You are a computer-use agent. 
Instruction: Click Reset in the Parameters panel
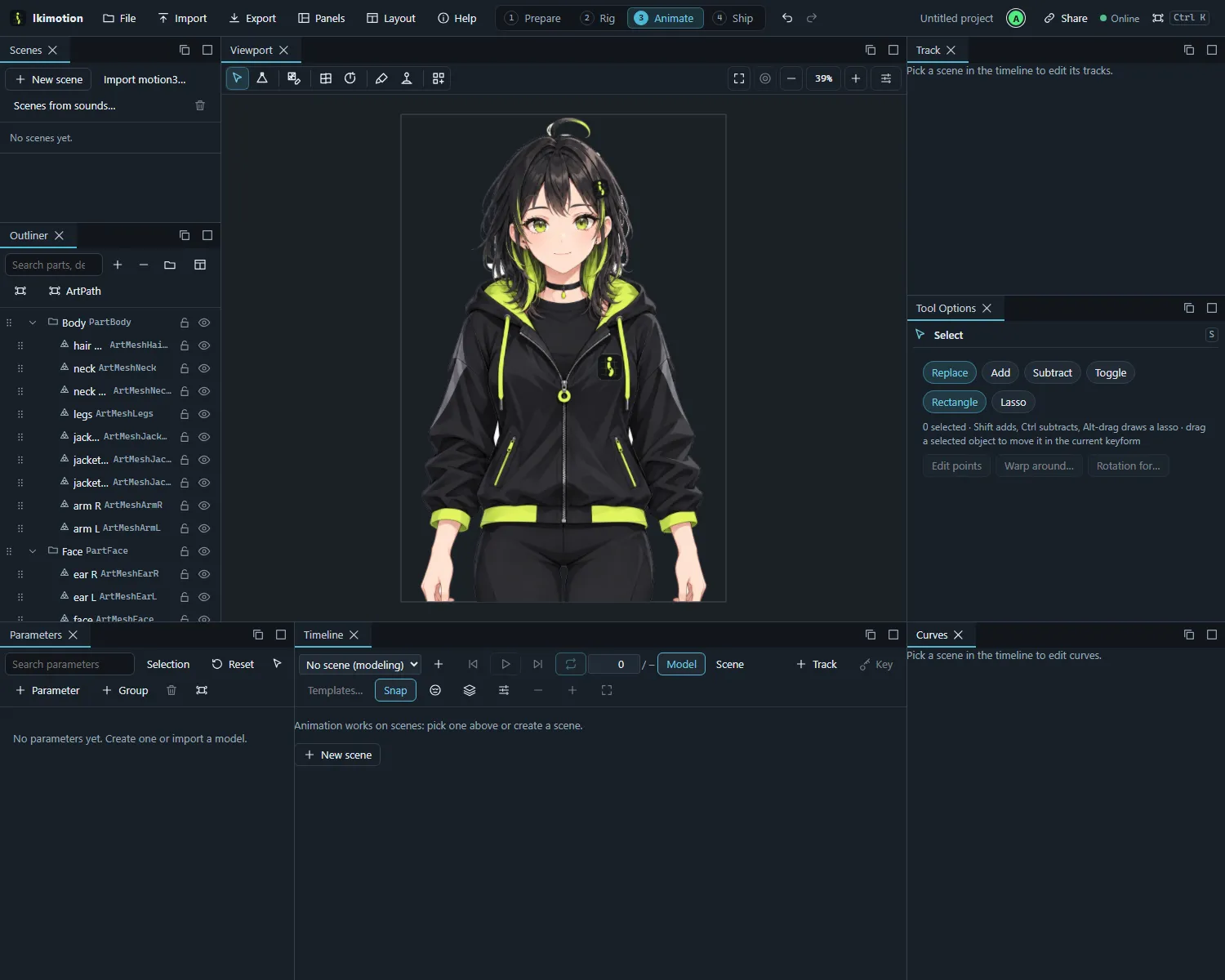point(233,664)
